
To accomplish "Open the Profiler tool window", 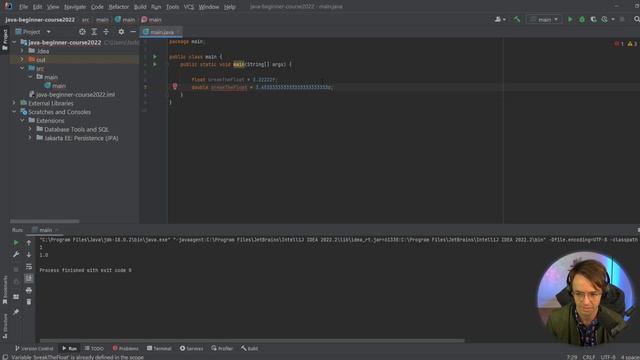I will tap(222, 349).
